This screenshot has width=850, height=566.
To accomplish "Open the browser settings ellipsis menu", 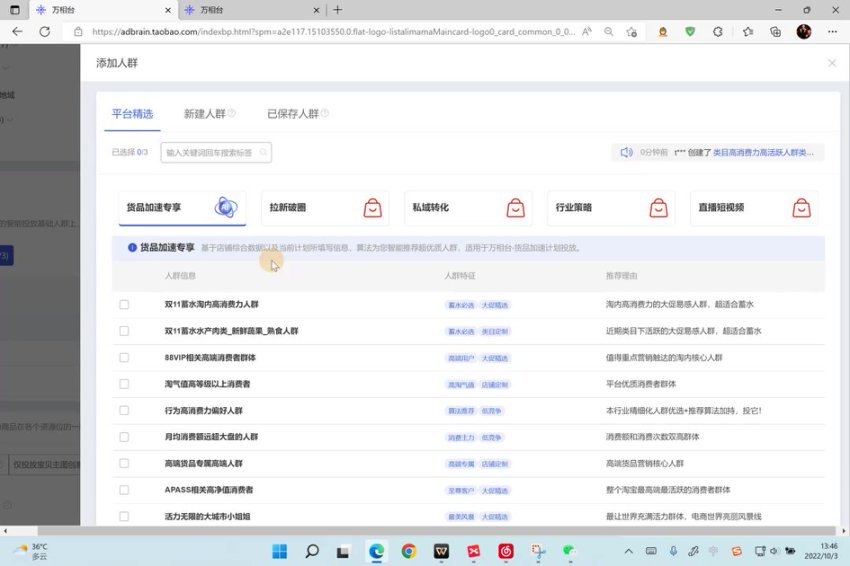I will [x=830, y=32].
